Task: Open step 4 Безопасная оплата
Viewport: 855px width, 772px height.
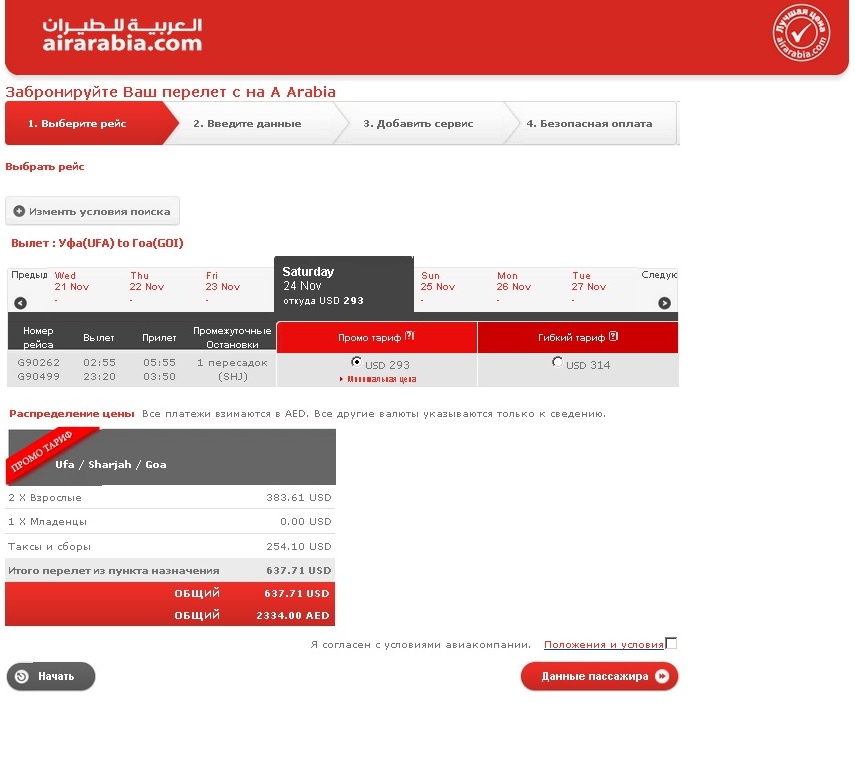Action: click(589, 124)
